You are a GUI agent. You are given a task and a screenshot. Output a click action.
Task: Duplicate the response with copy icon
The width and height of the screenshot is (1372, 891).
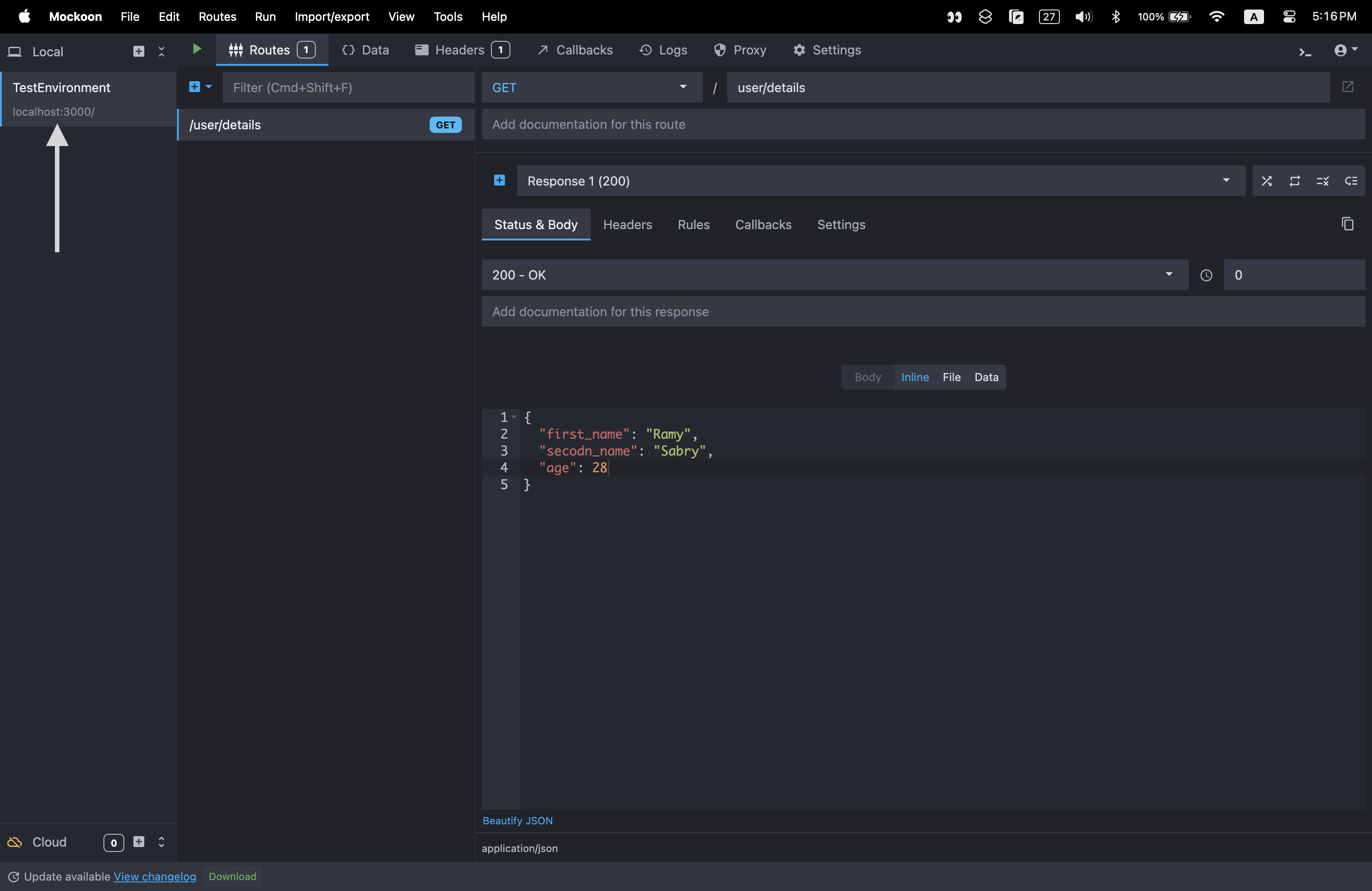pos(1347,224)
